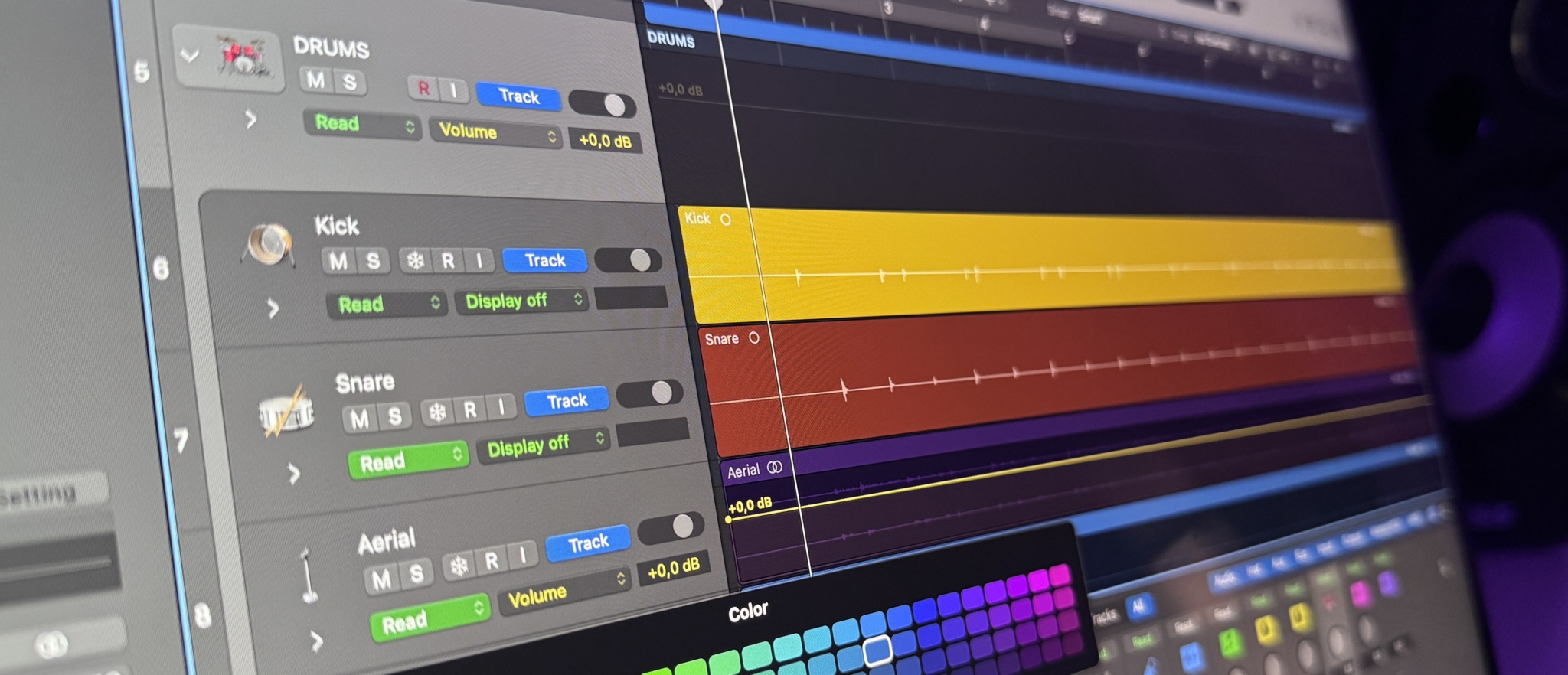Click the Snare track name label
The height and width of the screenshot is (675, 1568).
(x=365, y=383)
